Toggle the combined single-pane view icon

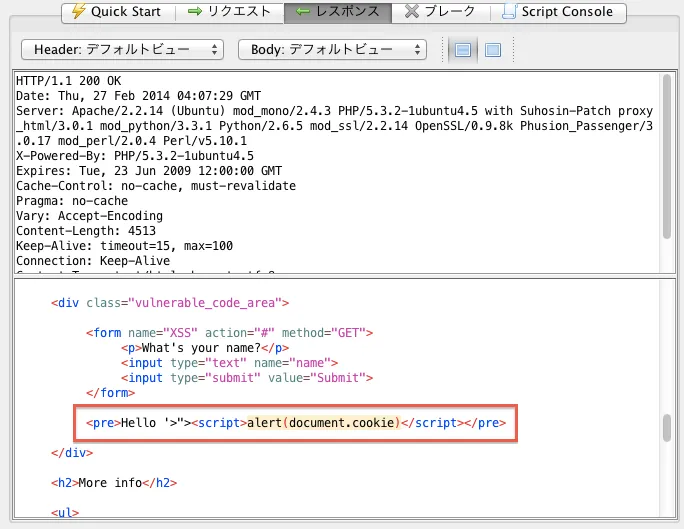tap(492, 50)
